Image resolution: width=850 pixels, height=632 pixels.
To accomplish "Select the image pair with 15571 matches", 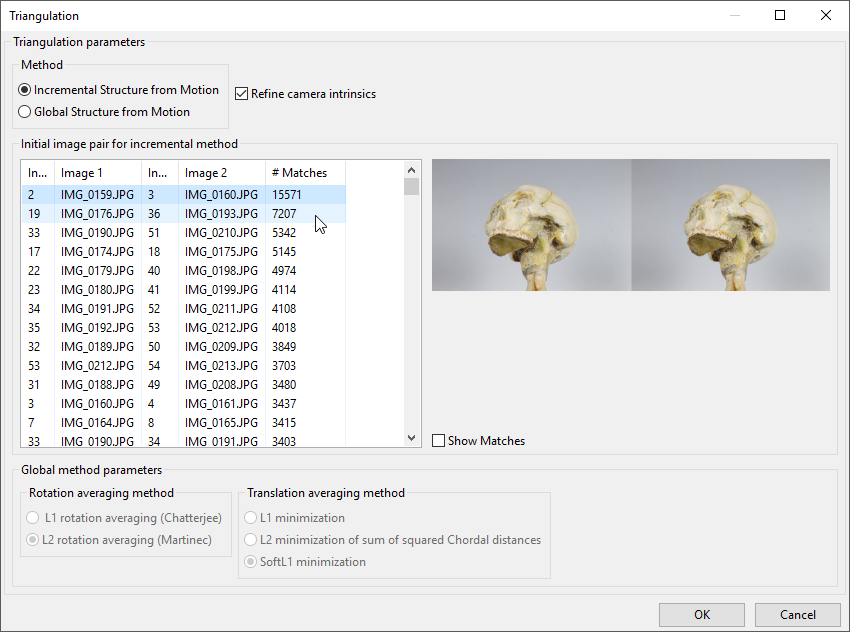I will tap(184, 195).
